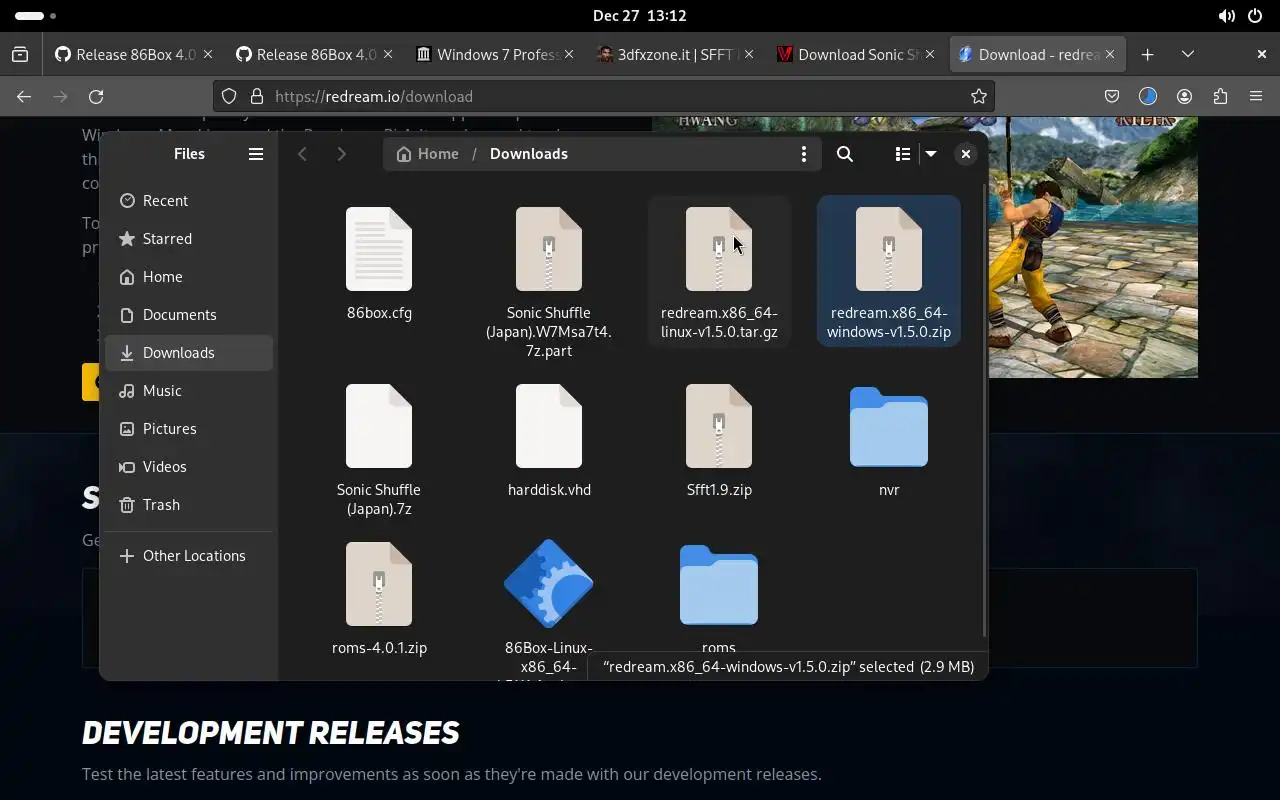Viewport: 1280px width, 800px height.
Task: Click Downloads in the path bar
Action: pyautogui.click(x=529, y=154)
